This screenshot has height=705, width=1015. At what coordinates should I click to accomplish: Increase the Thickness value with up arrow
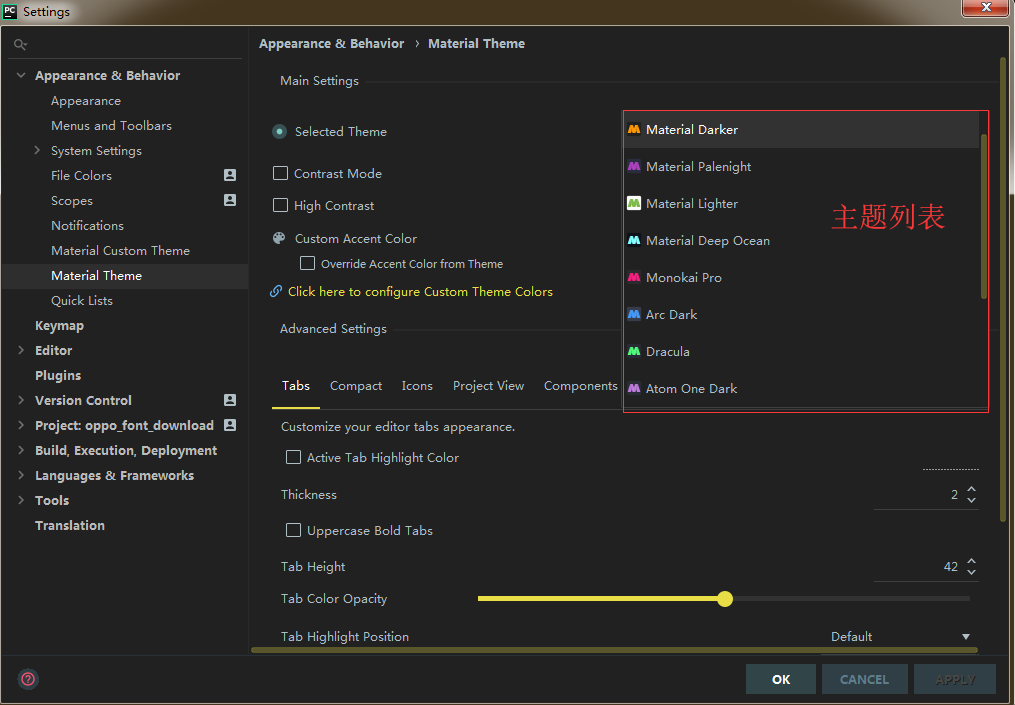tap(972, 489)
